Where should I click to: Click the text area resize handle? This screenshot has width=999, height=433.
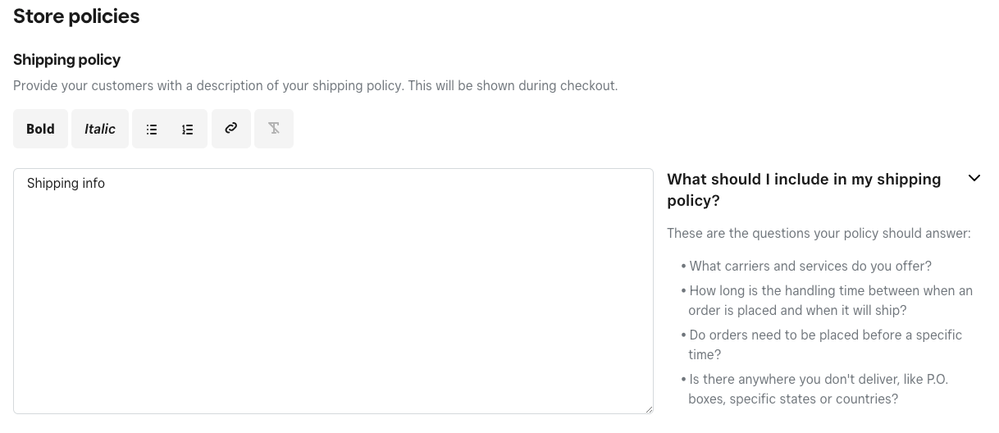(648, 408)
